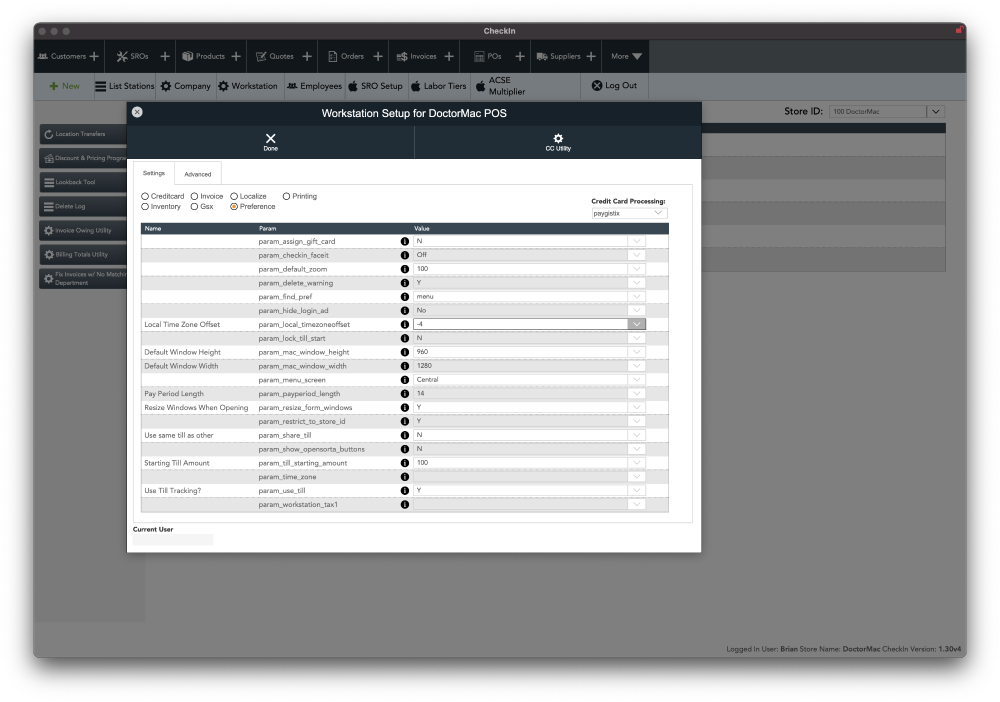Select the Creditcard radio button
1000x702 pixels.
145,196
